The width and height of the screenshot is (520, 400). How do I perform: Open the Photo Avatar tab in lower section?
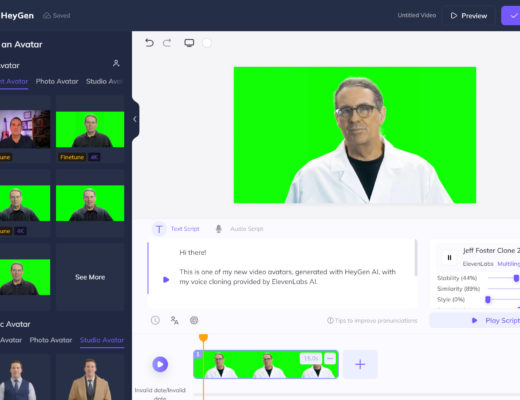point(51,340)
